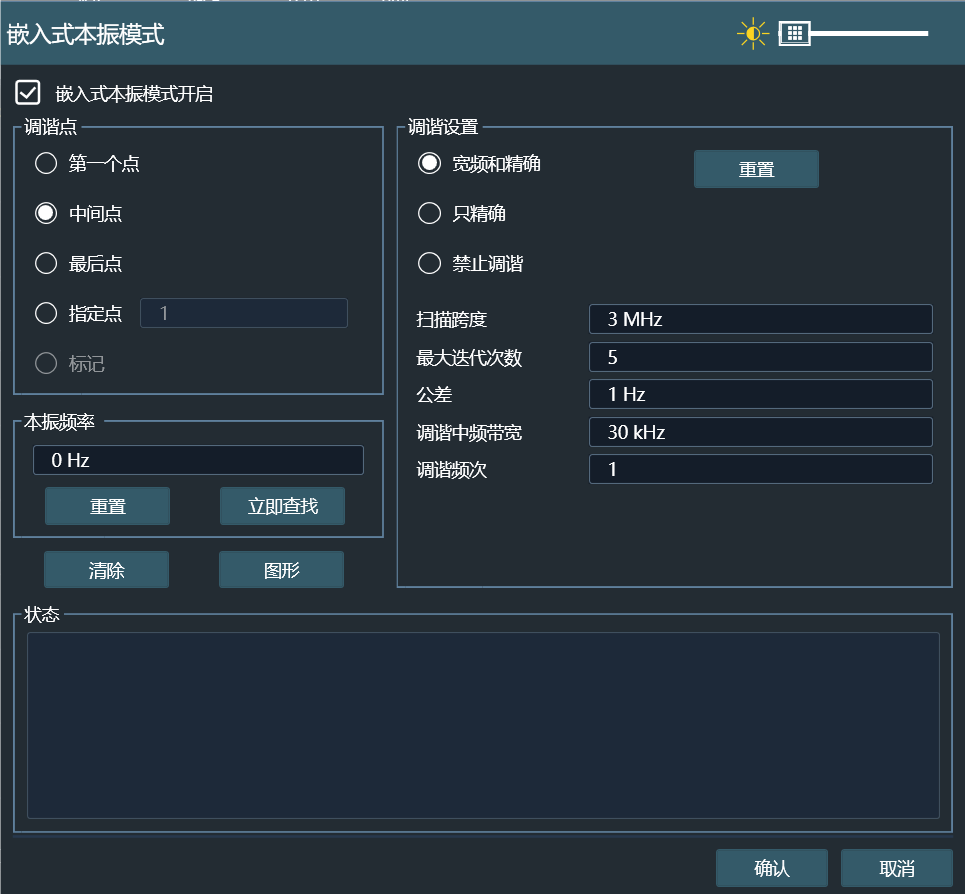
Task: Click the 嵌入式本振模式 title text
Action: (86, 34)
